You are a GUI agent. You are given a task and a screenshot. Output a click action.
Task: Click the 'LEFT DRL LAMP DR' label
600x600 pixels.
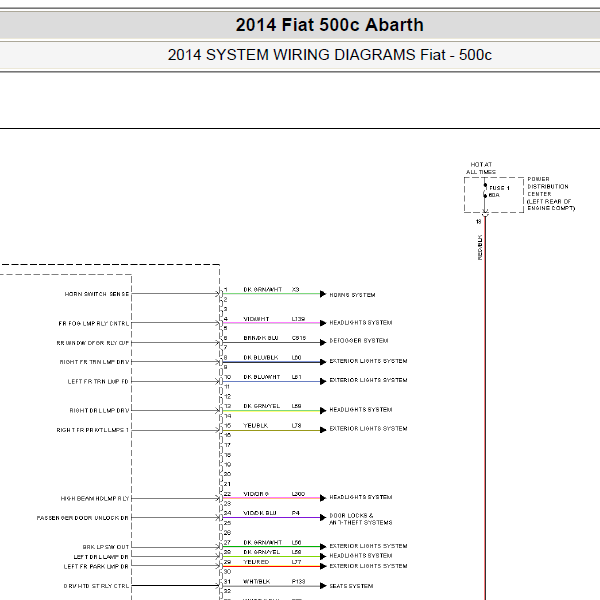click(101, 557)
